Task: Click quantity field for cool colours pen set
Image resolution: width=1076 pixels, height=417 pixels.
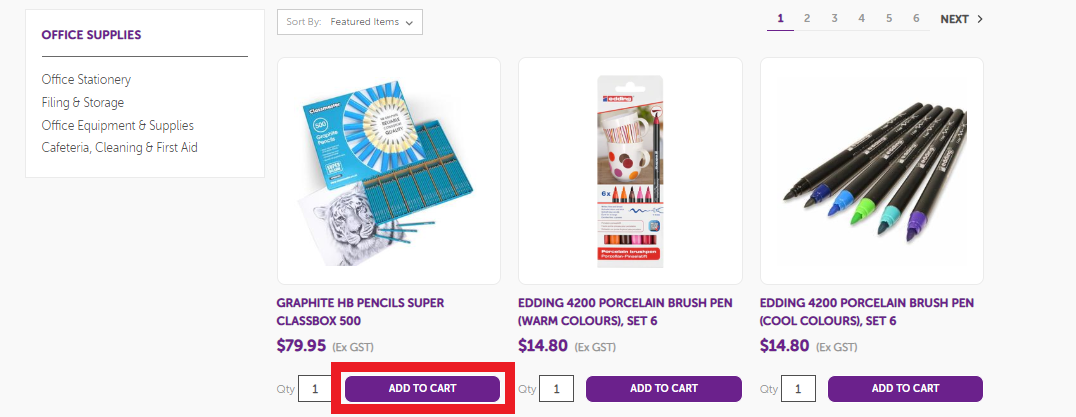Action: (798, 389)
